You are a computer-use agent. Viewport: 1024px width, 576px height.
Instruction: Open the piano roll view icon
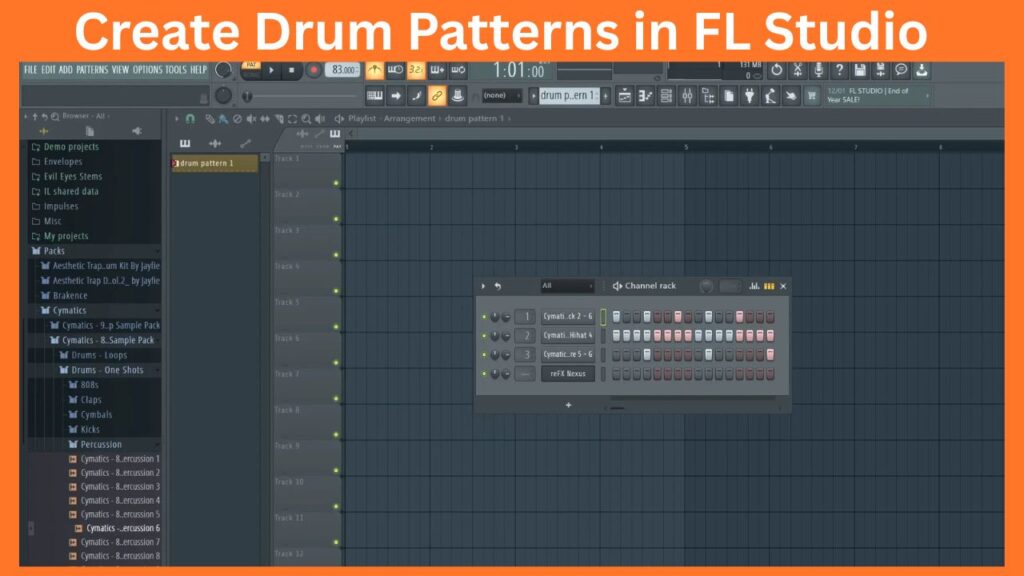[x=645, y=96]
